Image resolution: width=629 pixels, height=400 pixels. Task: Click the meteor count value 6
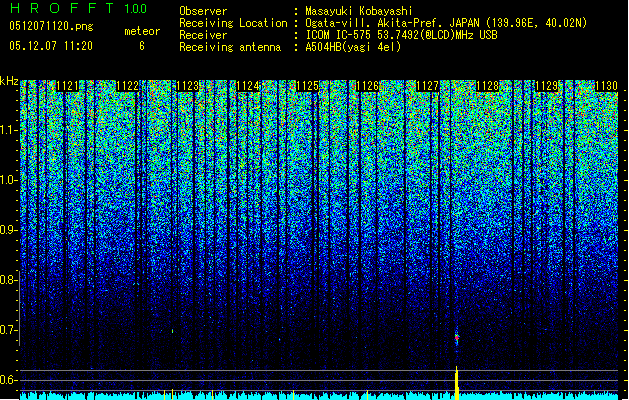click(x=142, y=46)
